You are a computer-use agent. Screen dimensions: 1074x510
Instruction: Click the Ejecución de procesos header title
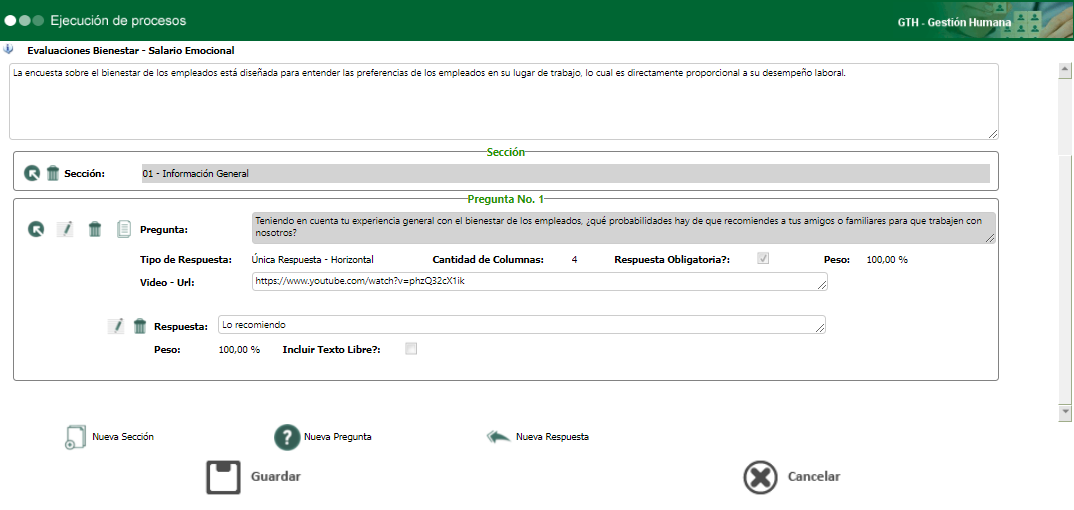[118, 21]
